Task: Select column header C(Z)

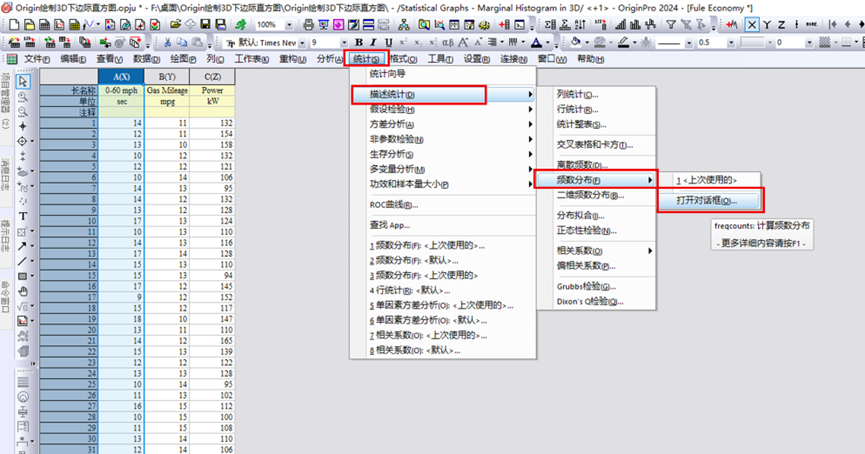Action: pos(212,77)
